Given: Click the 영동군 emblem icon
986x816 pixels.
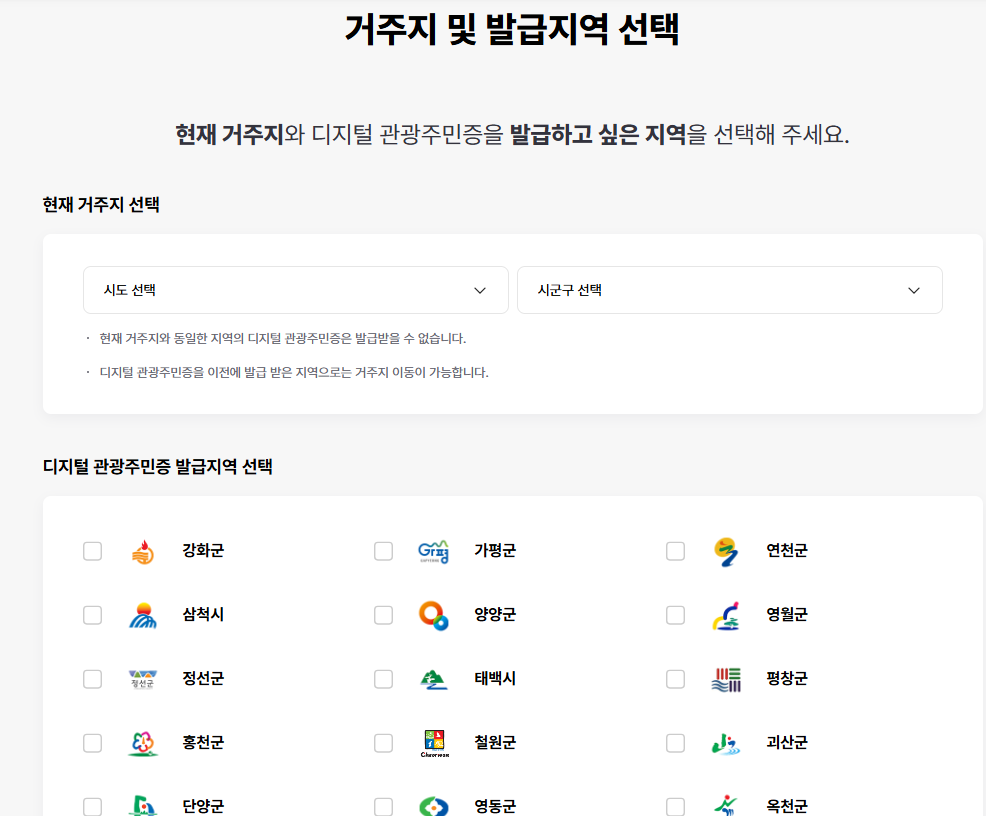Looking at the screenshot, I should (x=434, y=806).
